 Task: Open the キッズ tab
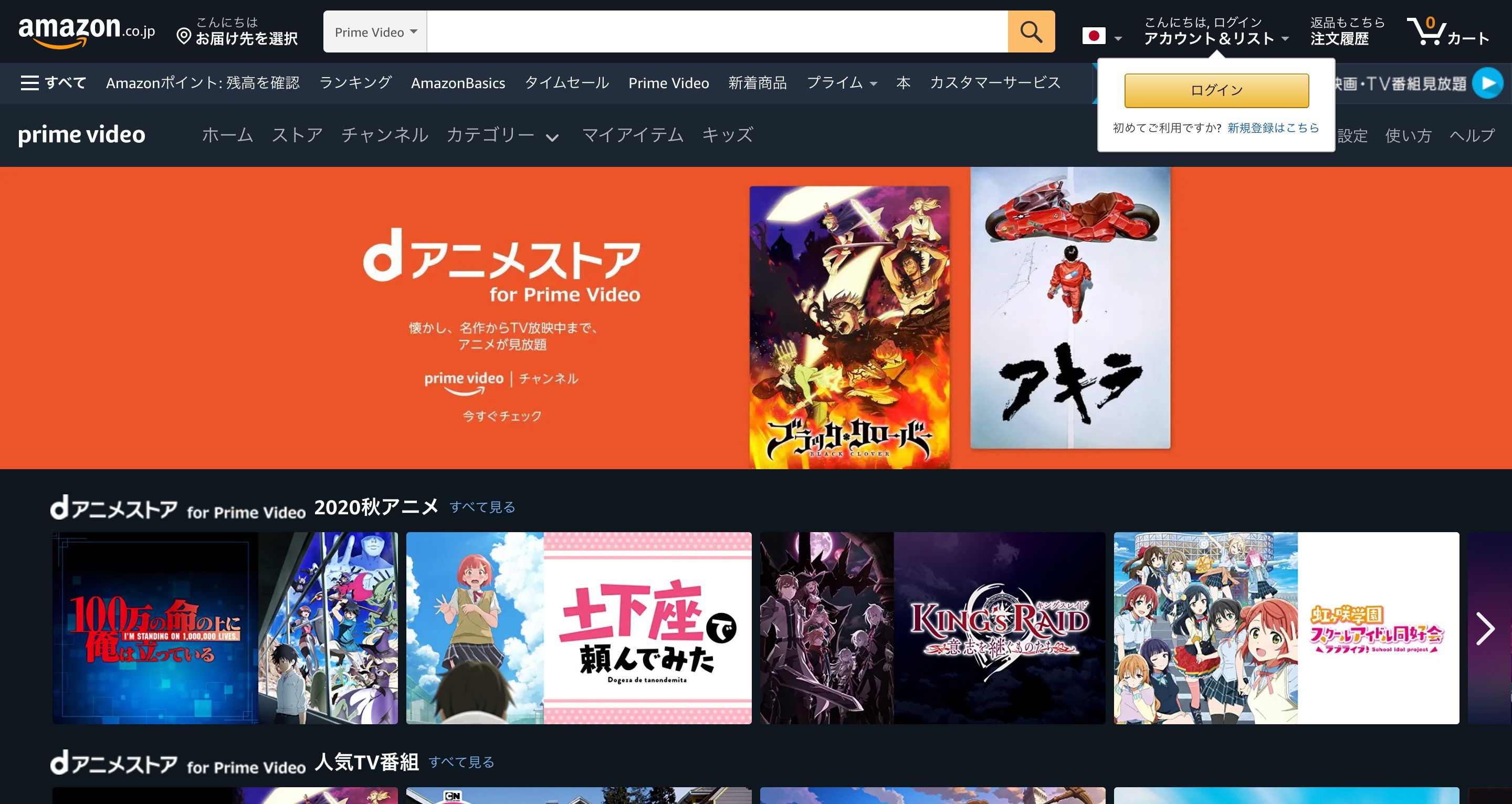727,135
